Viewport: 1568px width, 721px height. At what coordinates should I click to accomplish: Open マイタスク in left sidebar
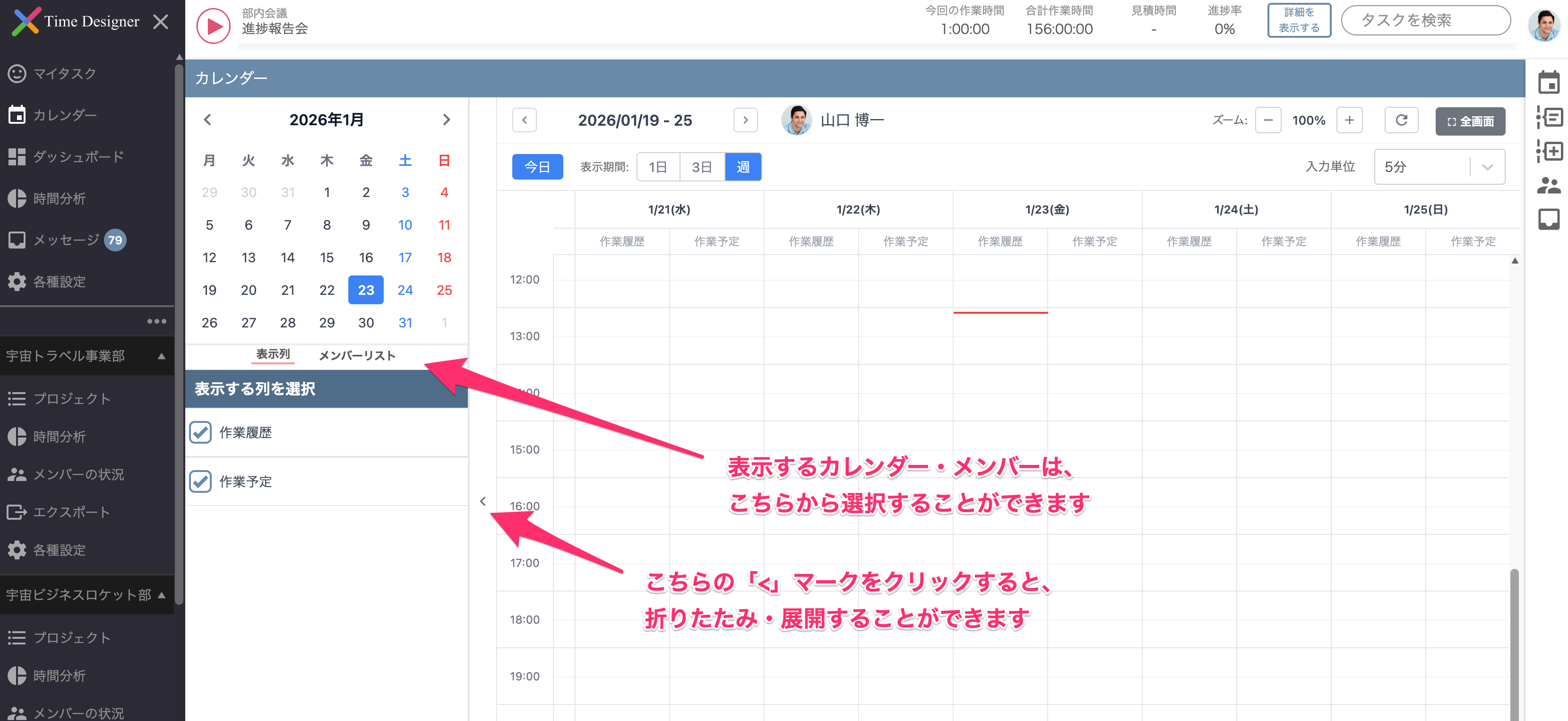tap(65, 74)
